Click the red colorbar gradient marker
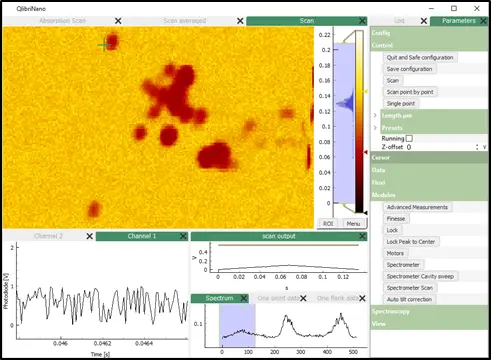The image size is (491, 360). pyautogui.click(x=366, y=152)
